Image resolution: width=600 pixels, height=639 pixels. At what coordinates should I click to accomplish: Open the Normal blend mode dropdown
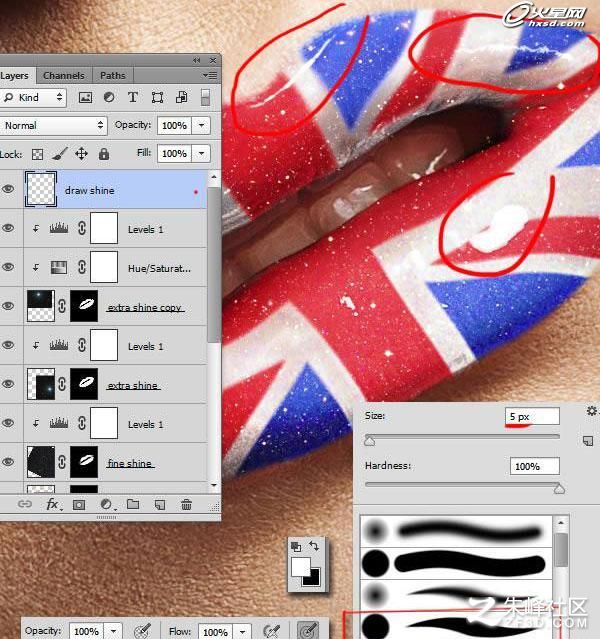pos(53,126)
